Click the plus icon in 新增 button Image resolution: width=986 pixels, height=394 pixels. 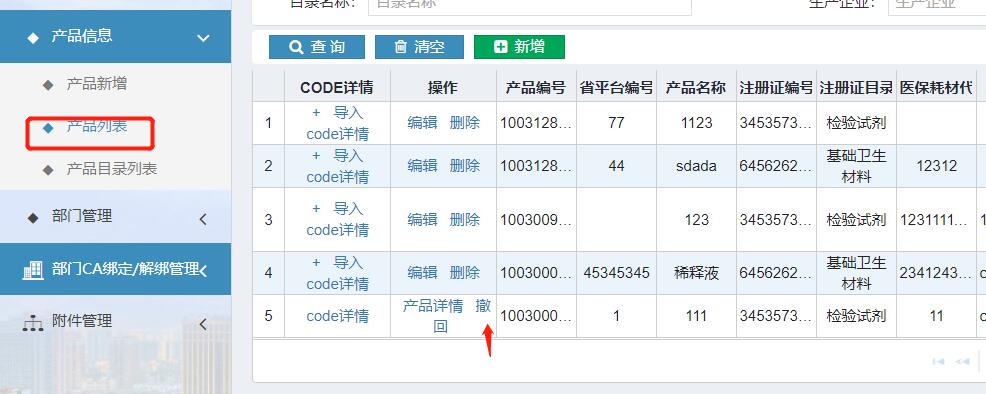tap(501, 47)
